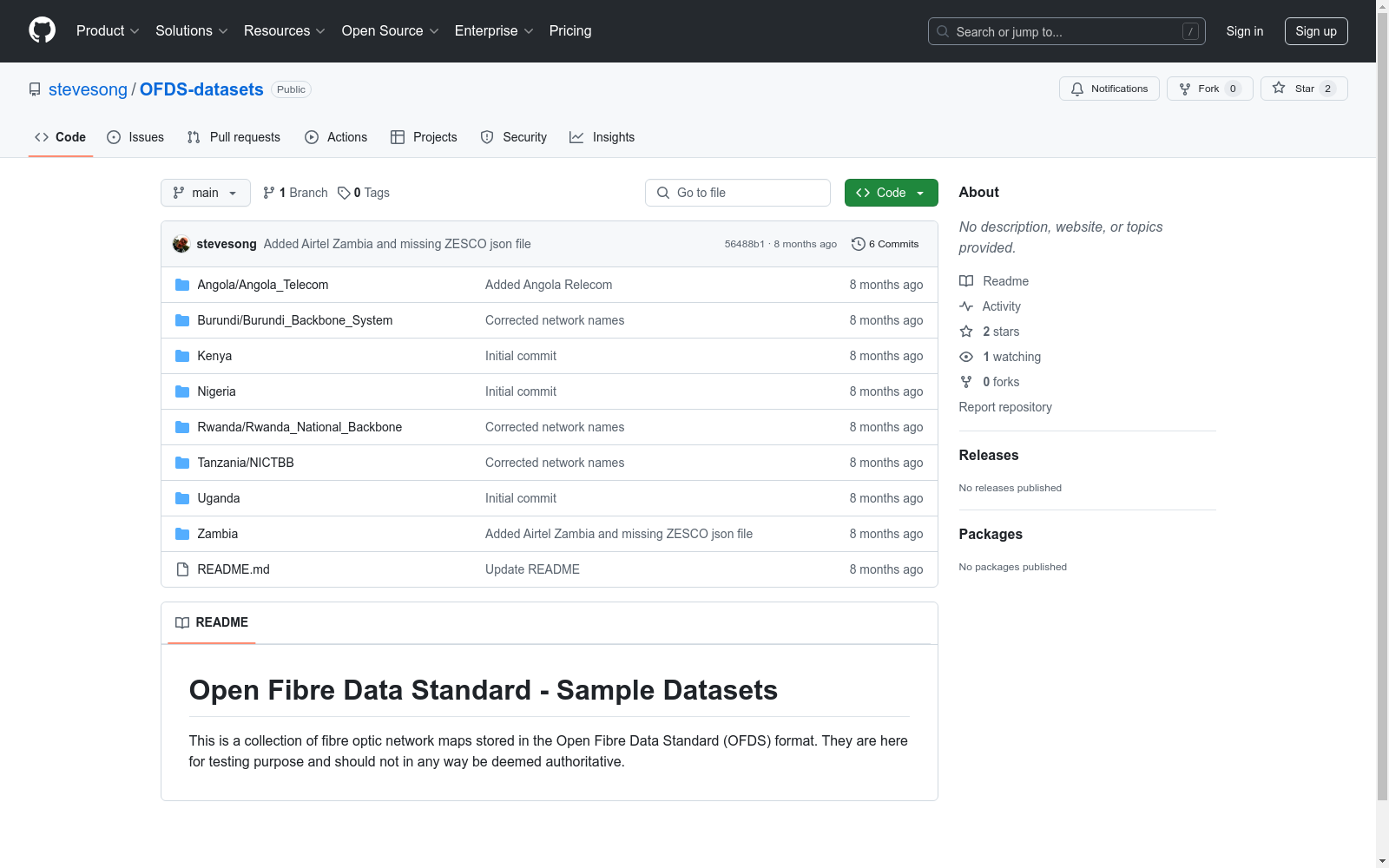
Task: Switch to the Security tab
Action: click(x=514, y=137)
